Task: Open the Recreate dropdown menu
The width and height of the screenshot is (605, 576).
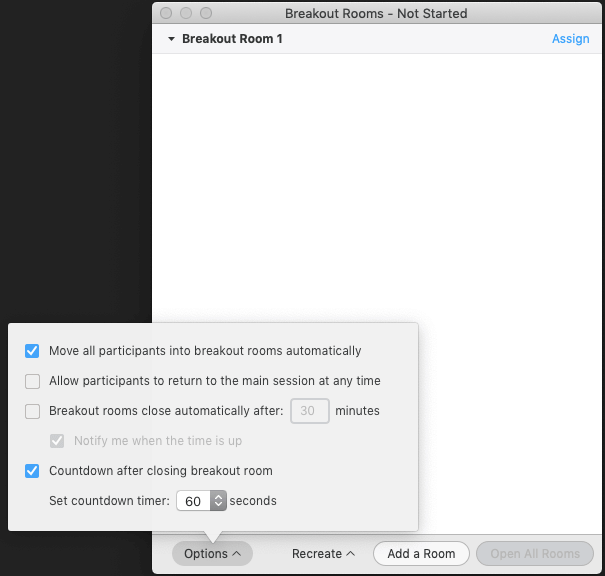Action: (x=323, y=553)
